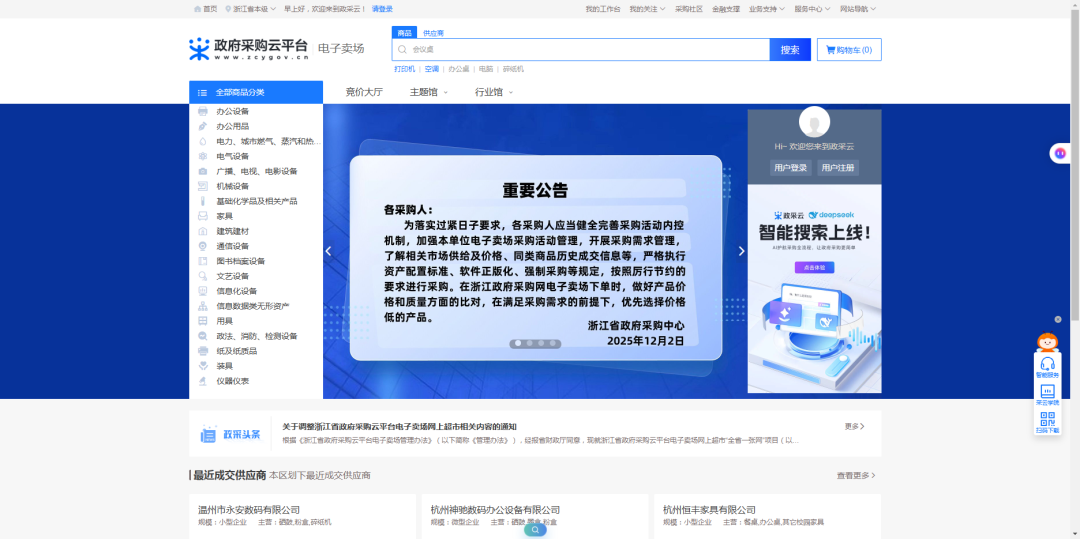1080x539 pixels.
Task: Open 我的工作台 in top bar
Action: 603,9
